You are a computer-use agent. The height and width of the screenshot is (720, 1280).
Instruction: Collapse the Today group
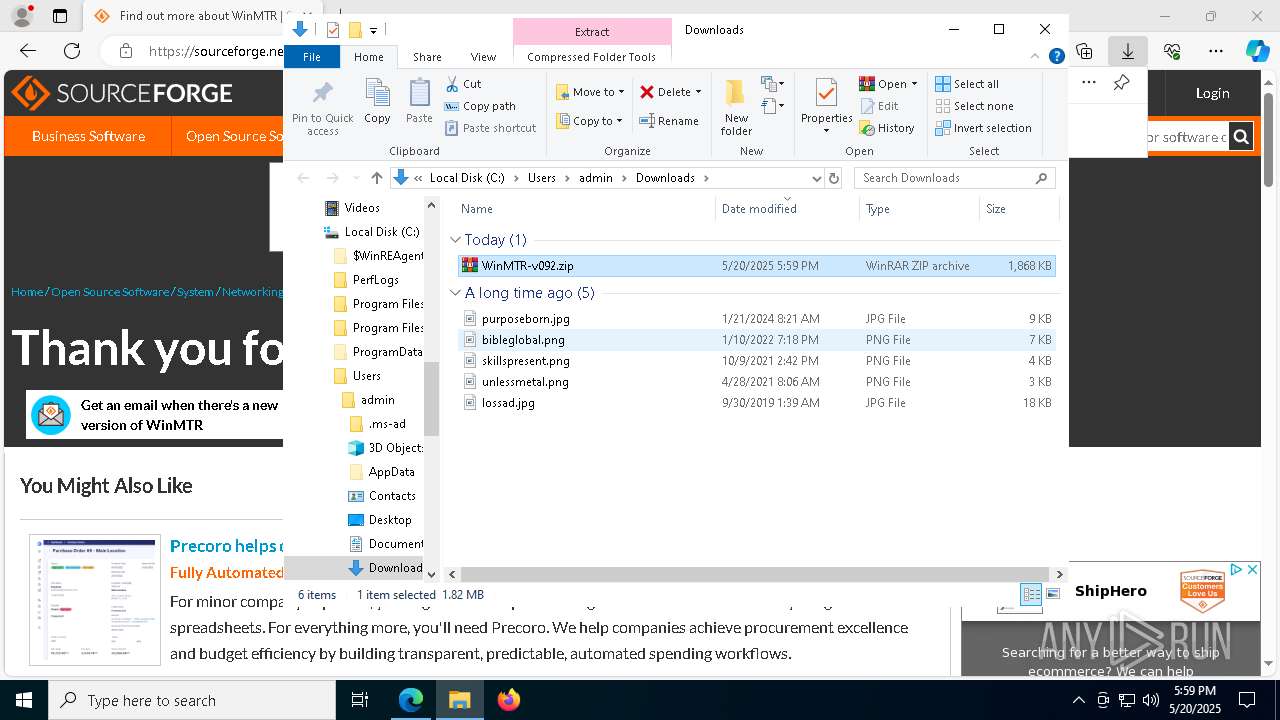[x=455, y=240]
